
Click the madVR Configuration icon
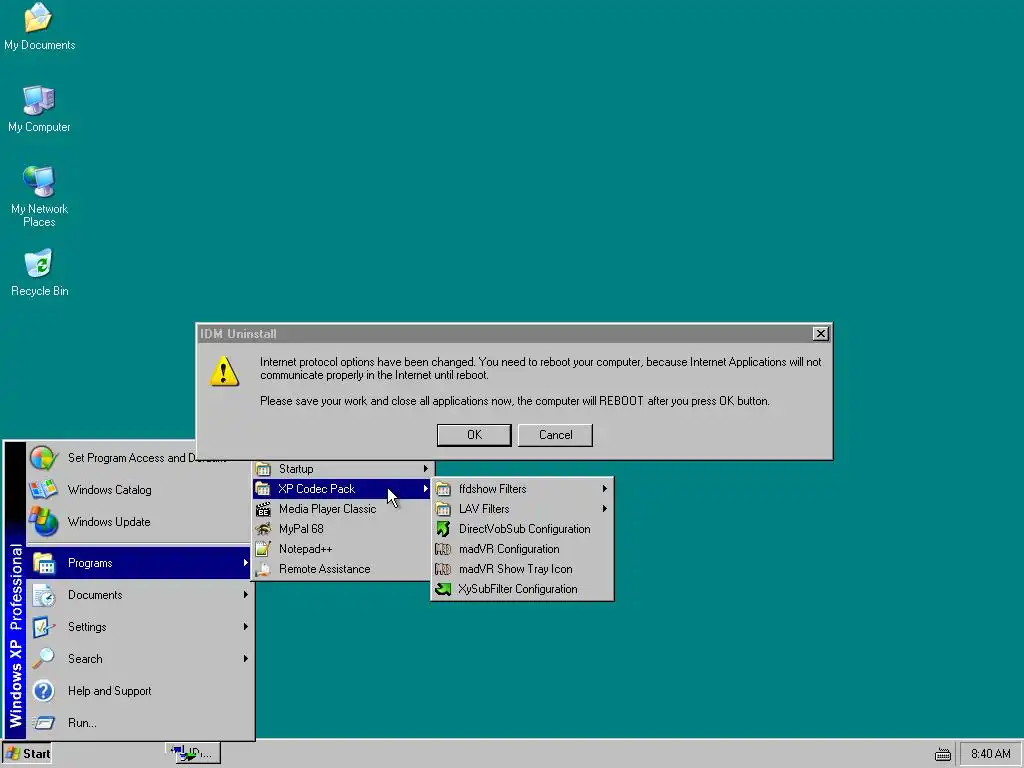pos(443,549)
